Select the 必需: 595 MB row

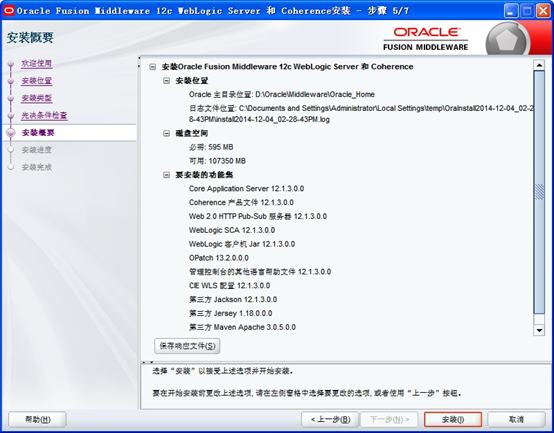(211, 147)
